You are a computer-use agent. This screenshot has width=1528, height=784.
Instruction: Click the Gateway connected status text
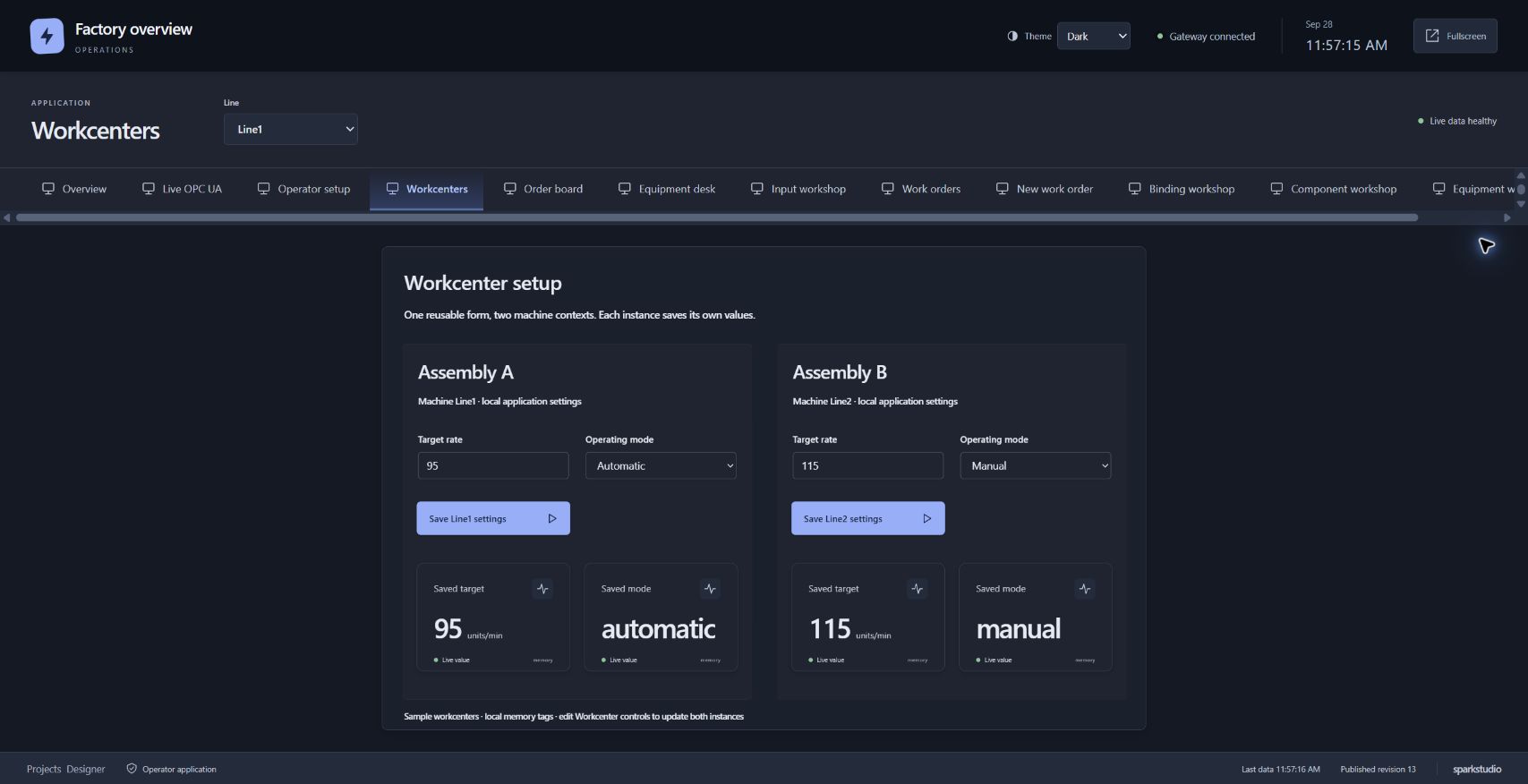point(1212,37)
